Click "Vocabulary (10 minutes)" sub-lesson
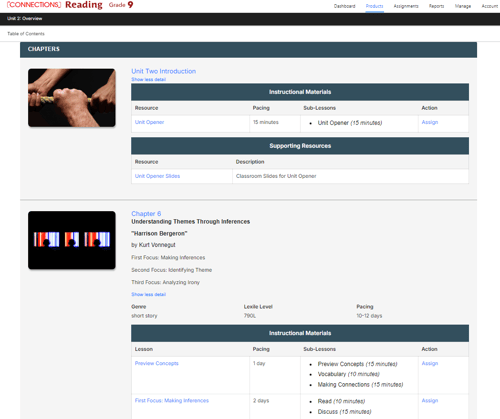This screenshot has width=500, height=419. [x=348, y=374]
